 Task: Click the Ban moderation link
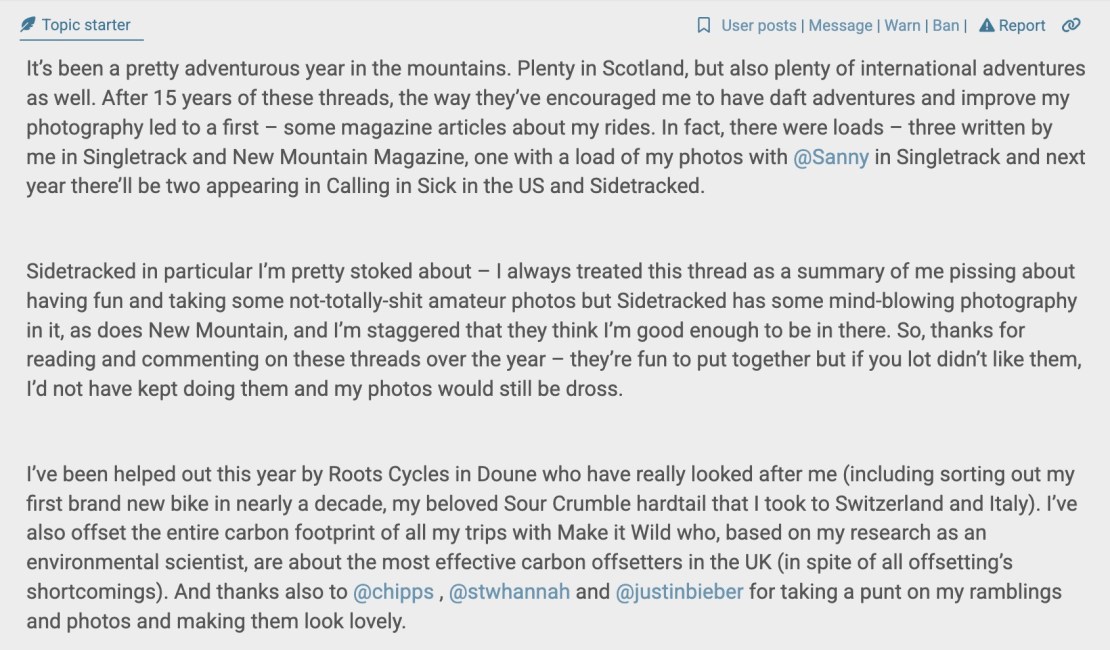pos(945,25)
